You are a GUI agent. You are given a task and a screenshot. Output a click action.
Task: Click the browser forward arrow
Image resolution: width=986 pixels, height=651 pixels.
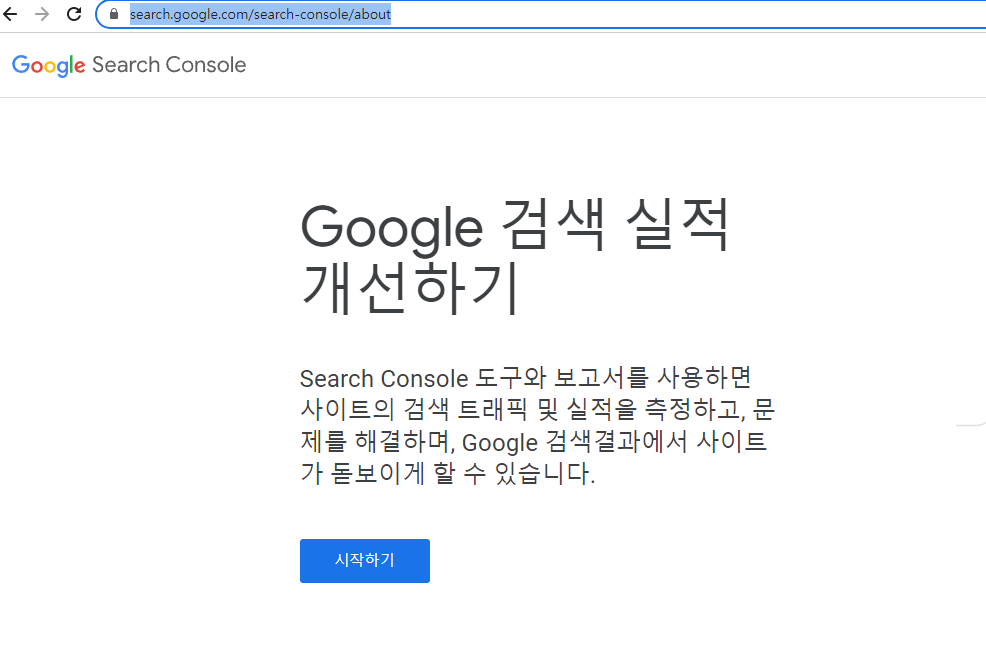[x=42, y=14]
